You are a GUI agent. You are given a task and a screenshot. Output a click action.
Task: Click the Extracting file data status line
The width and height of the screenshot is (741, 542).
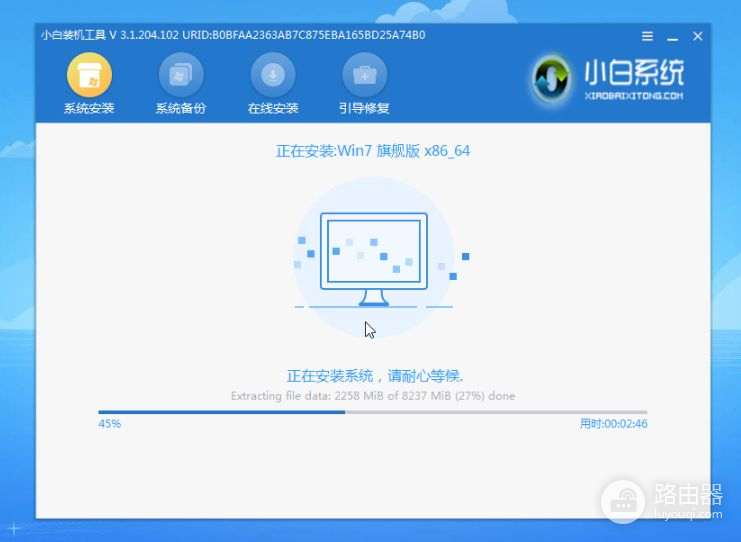point(373,396)
